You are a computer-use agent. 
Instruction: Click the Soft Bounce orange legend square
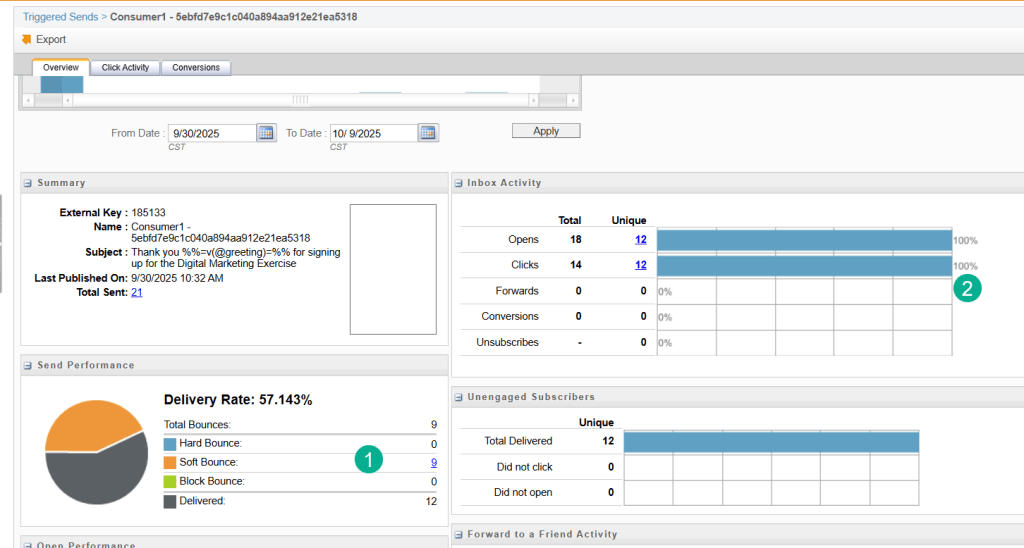170,463
